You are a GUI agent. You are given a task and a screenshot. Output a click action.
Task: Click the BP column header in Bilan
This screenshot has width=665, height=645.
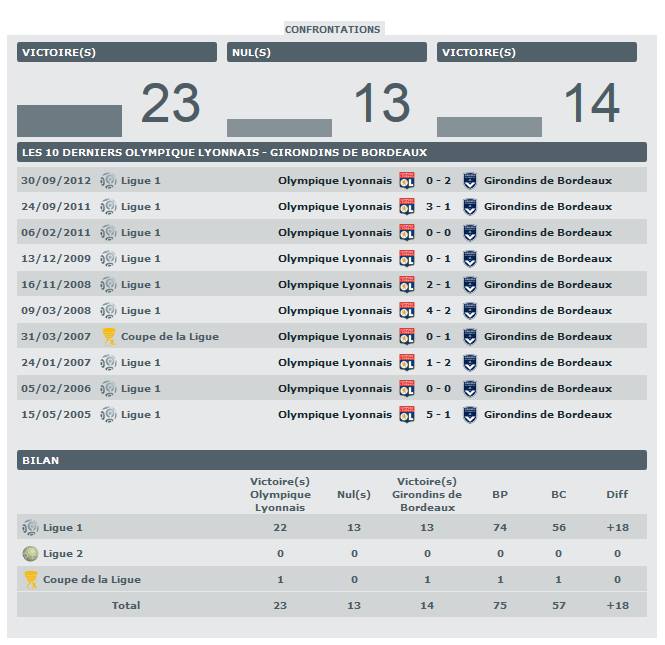point(499,494)
